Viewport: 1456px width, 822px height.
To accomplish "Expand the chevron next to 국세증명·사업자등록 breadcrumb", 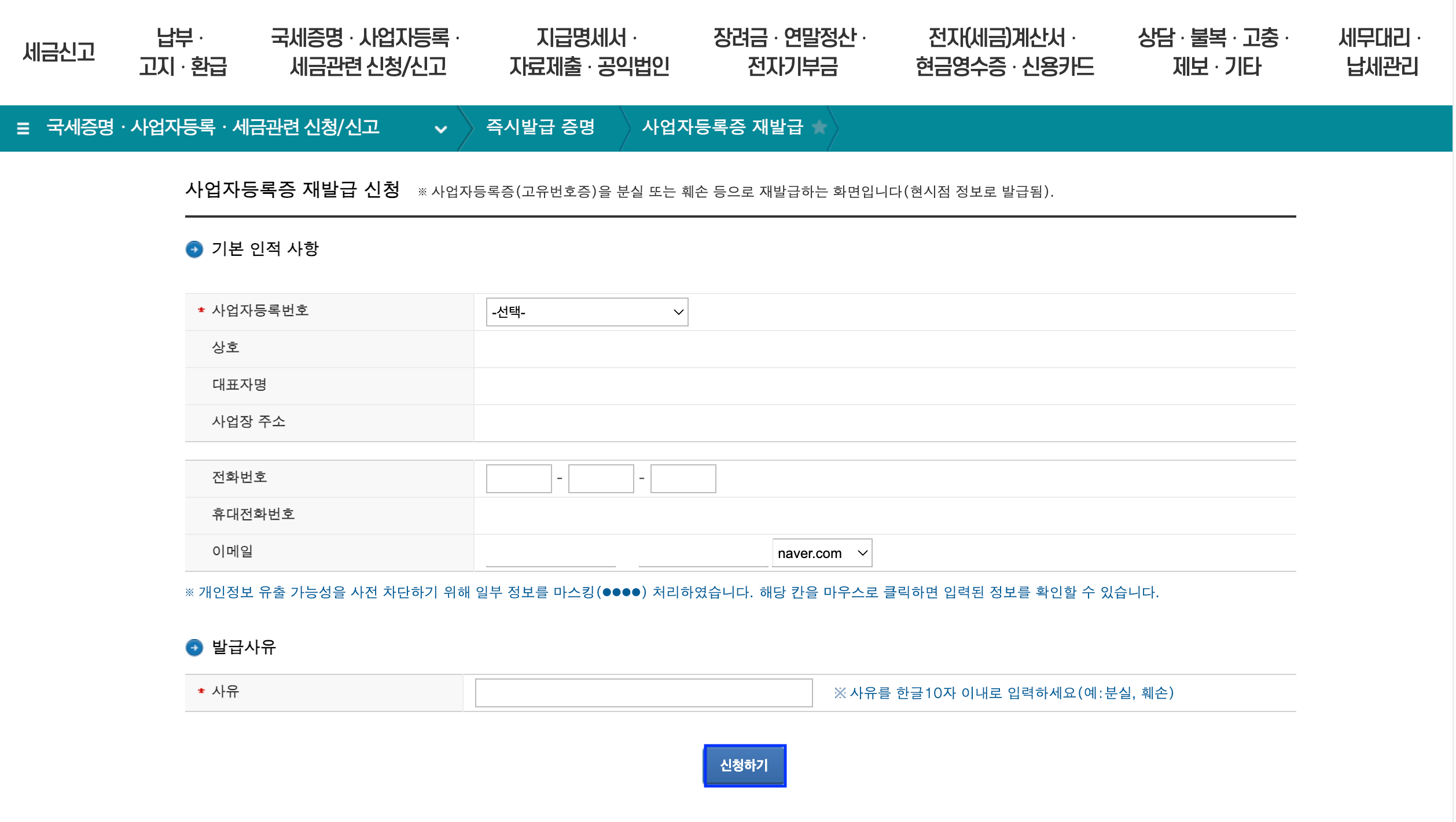I will click(x=442, y=130).
